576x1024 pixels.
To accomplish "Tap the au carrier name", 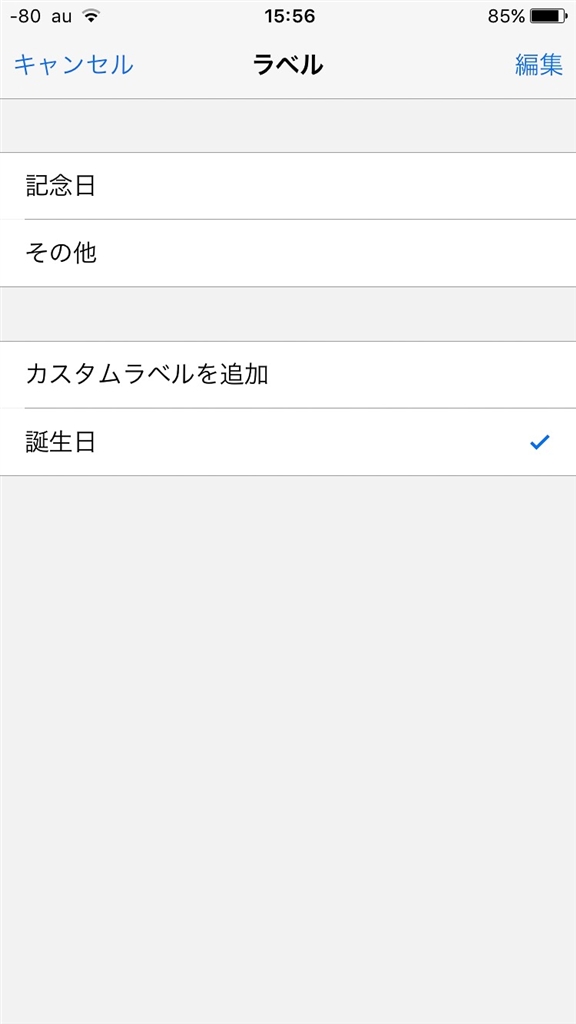I will [x=61, y=17].
